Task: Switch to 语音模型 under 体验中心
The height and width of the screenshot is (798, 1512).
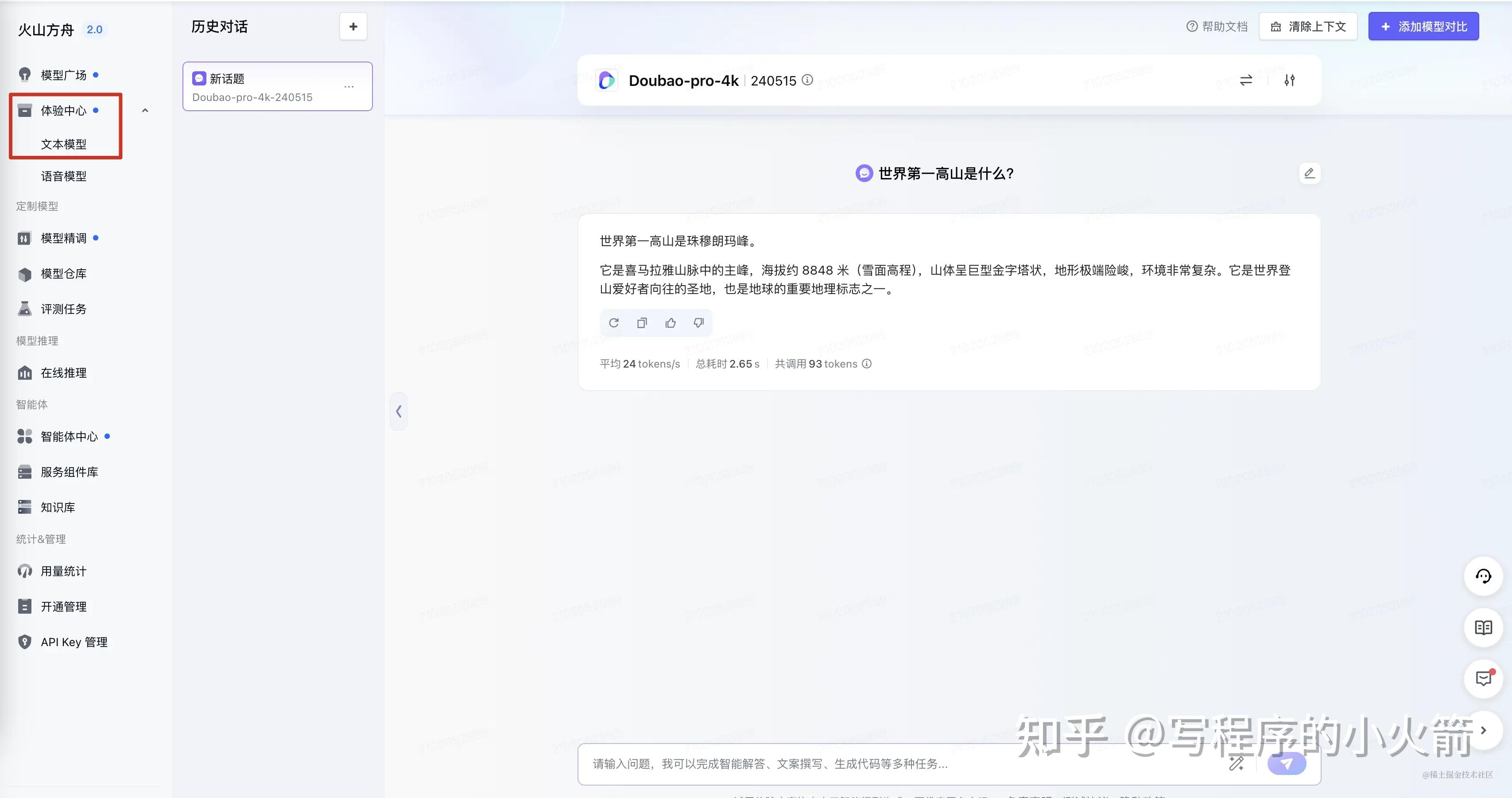Action: click(65, 176)
